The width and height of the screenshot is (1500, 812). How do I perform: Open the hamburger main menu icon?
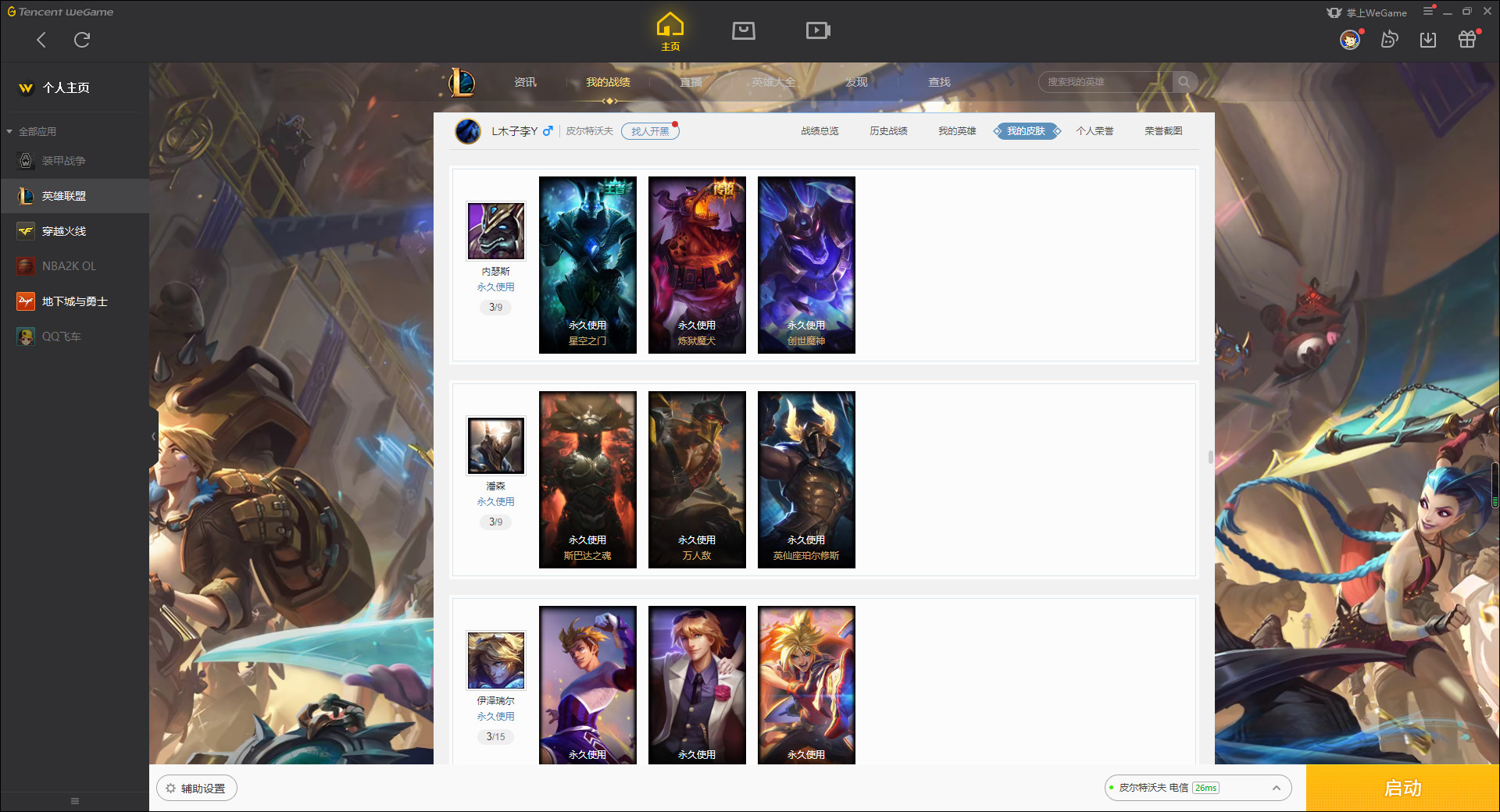pos(1428,11)
